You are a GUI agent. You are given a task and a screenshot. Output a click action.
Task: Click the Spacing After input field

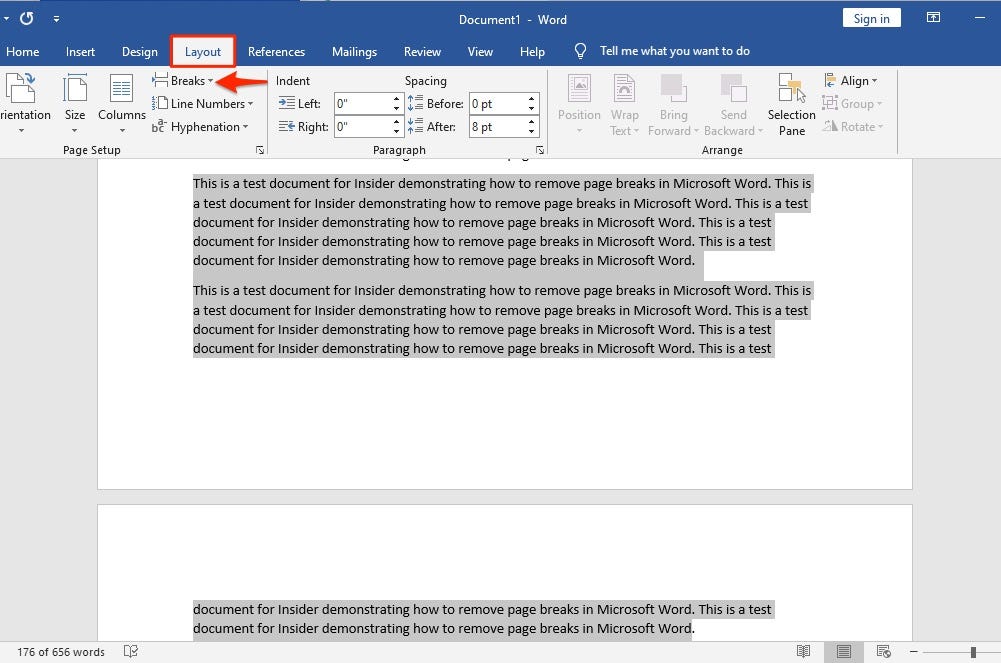click(497, 126)
